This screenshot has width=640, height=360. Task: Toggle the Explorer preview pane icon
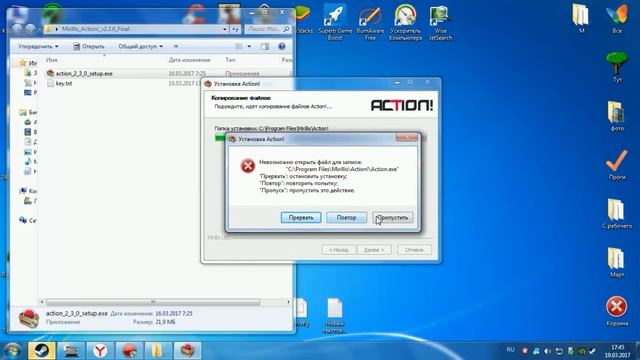coord(265,47)
